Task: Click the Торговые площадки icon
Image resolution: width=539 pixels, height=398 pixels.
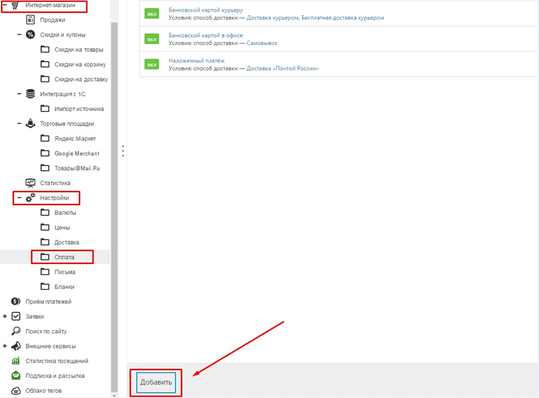Action: click(x=30, y=123)
